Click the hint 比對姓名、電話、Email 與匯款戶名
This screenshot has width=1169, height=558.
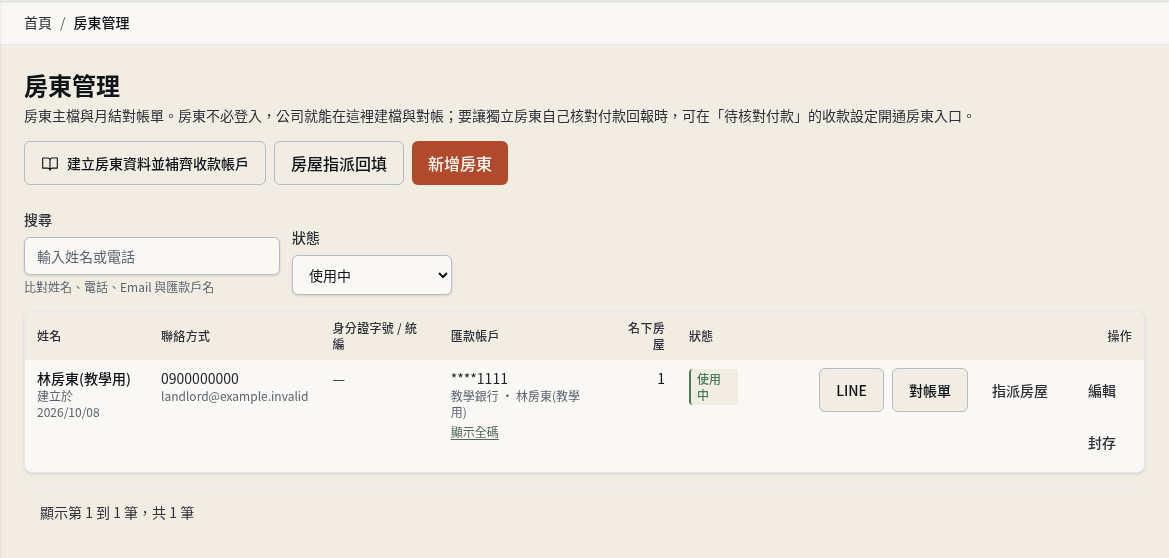pyautogui.click(x=119, y=287)
